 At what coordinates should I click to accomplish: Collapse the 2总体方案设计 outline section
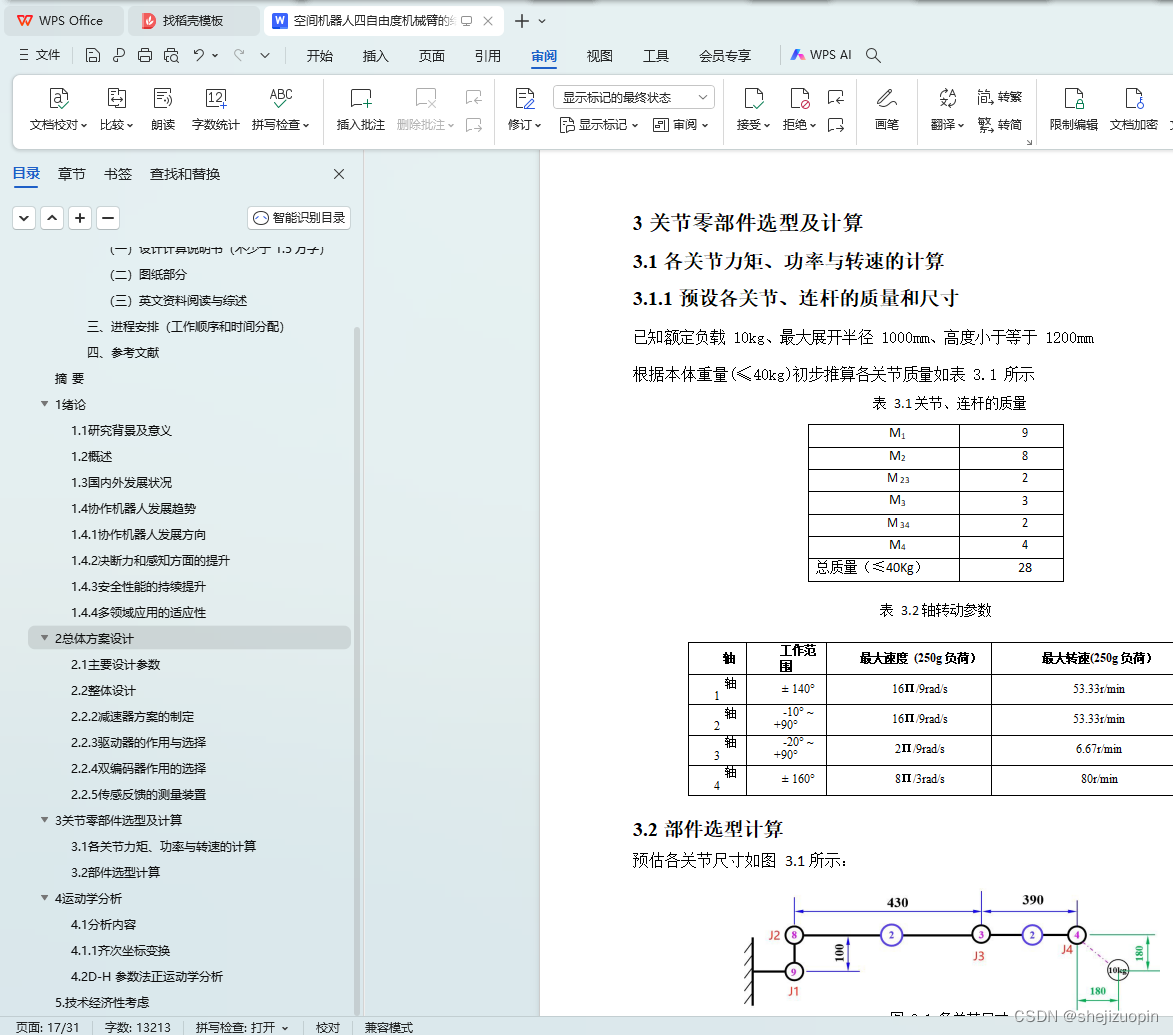click(x=44, y=638)
